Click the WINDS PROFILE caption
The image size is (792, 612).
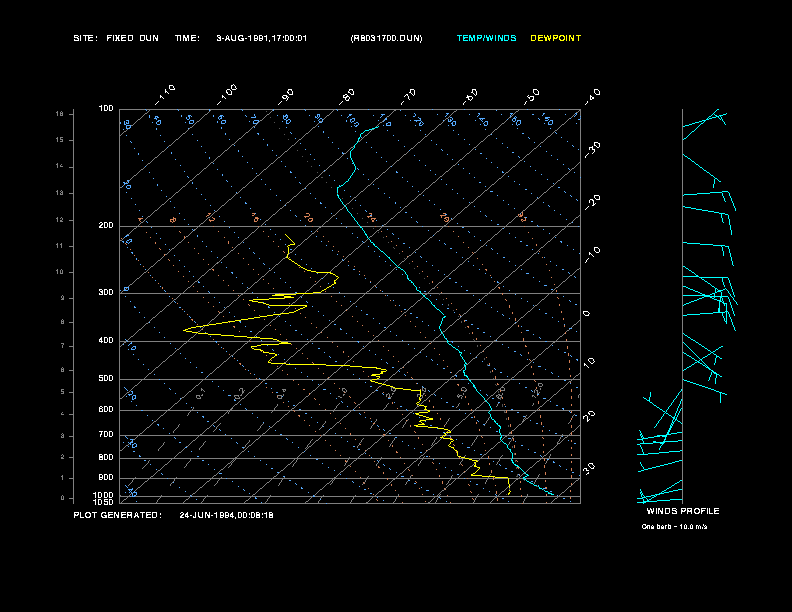[683, 511]
